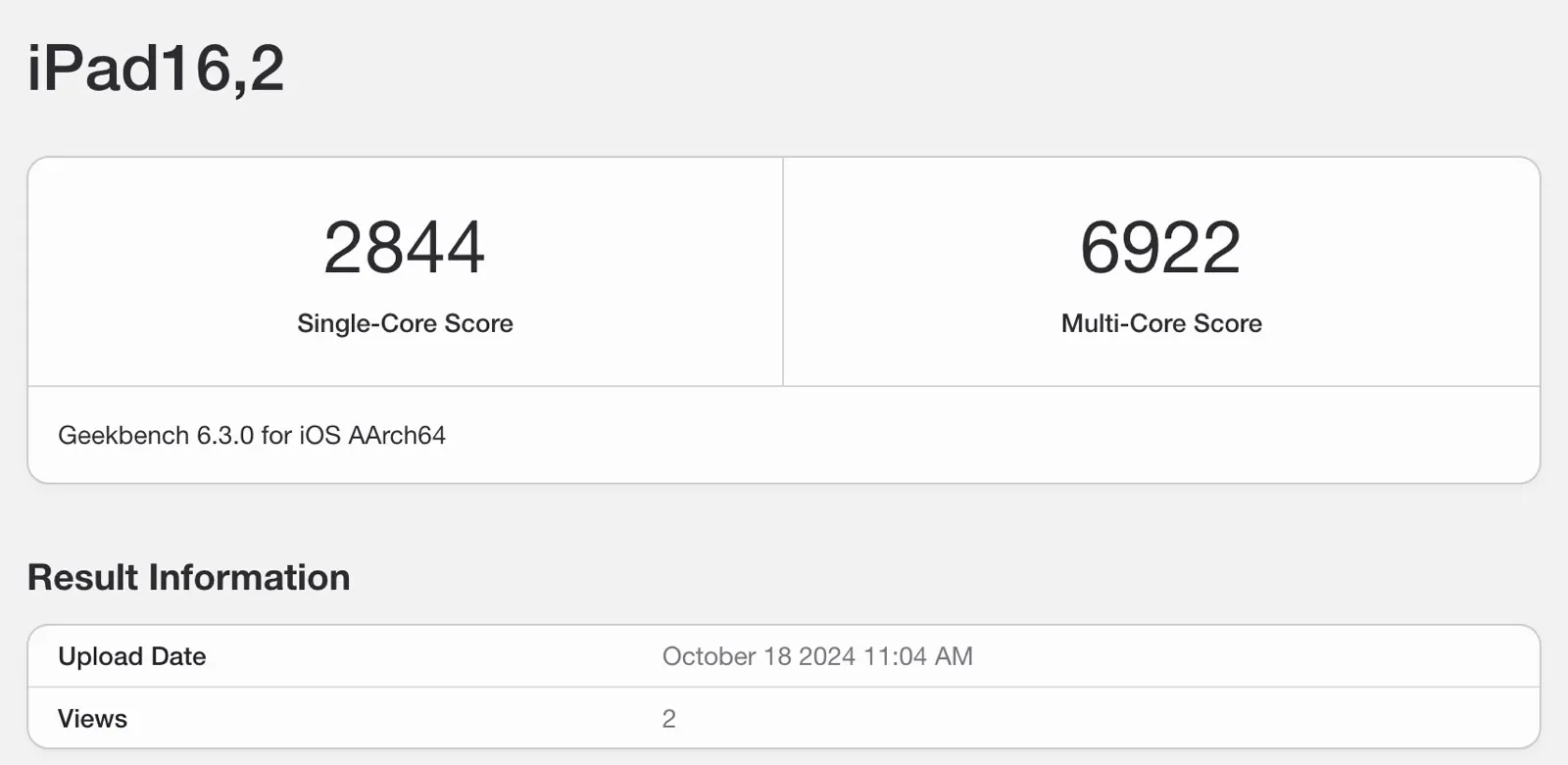Click the Upload Date row label
Image resolution: width=1568 pixels, height=765 pixels.
[132, 656]
